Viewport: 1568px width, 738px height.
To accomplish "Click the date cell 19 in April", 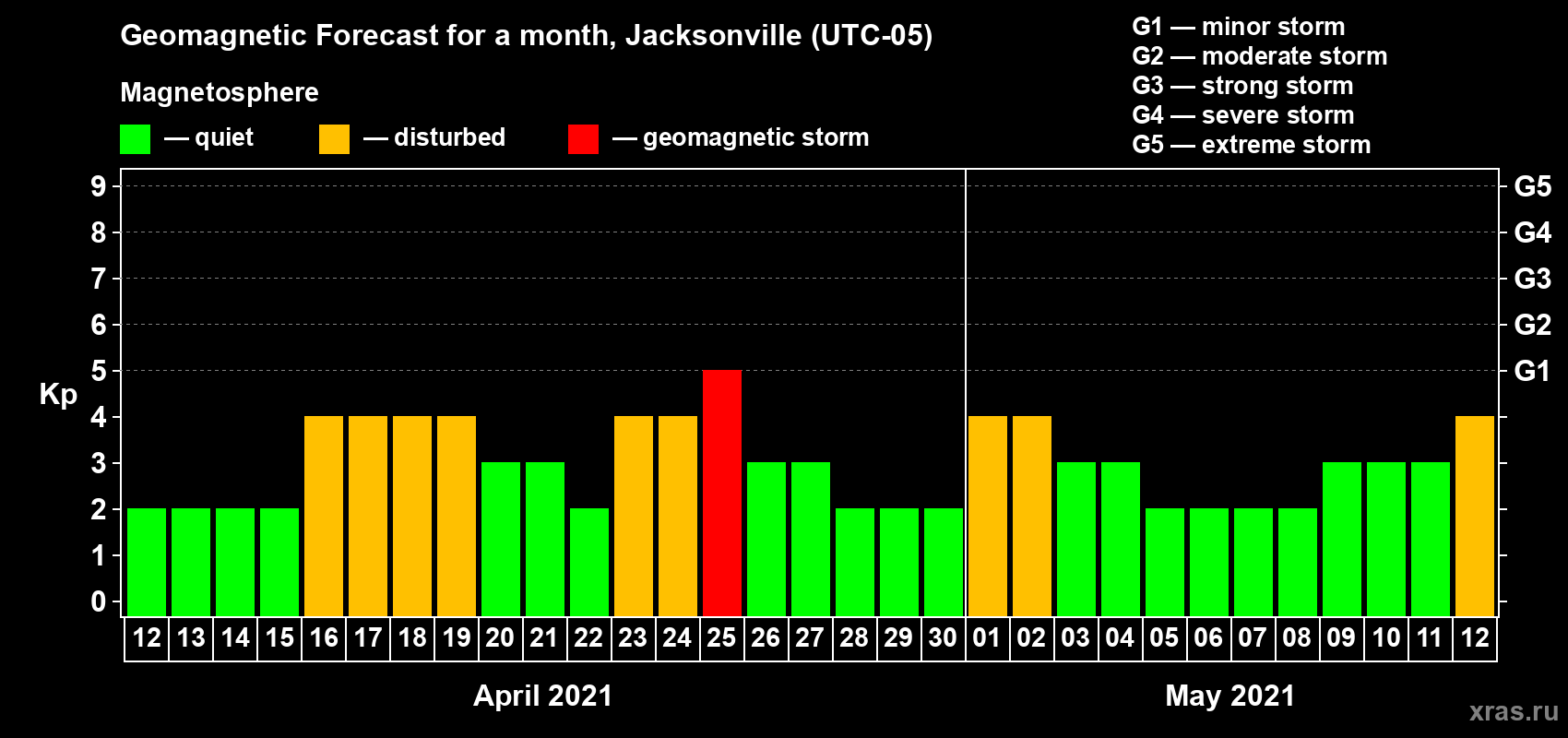I will tap(456, 638).
